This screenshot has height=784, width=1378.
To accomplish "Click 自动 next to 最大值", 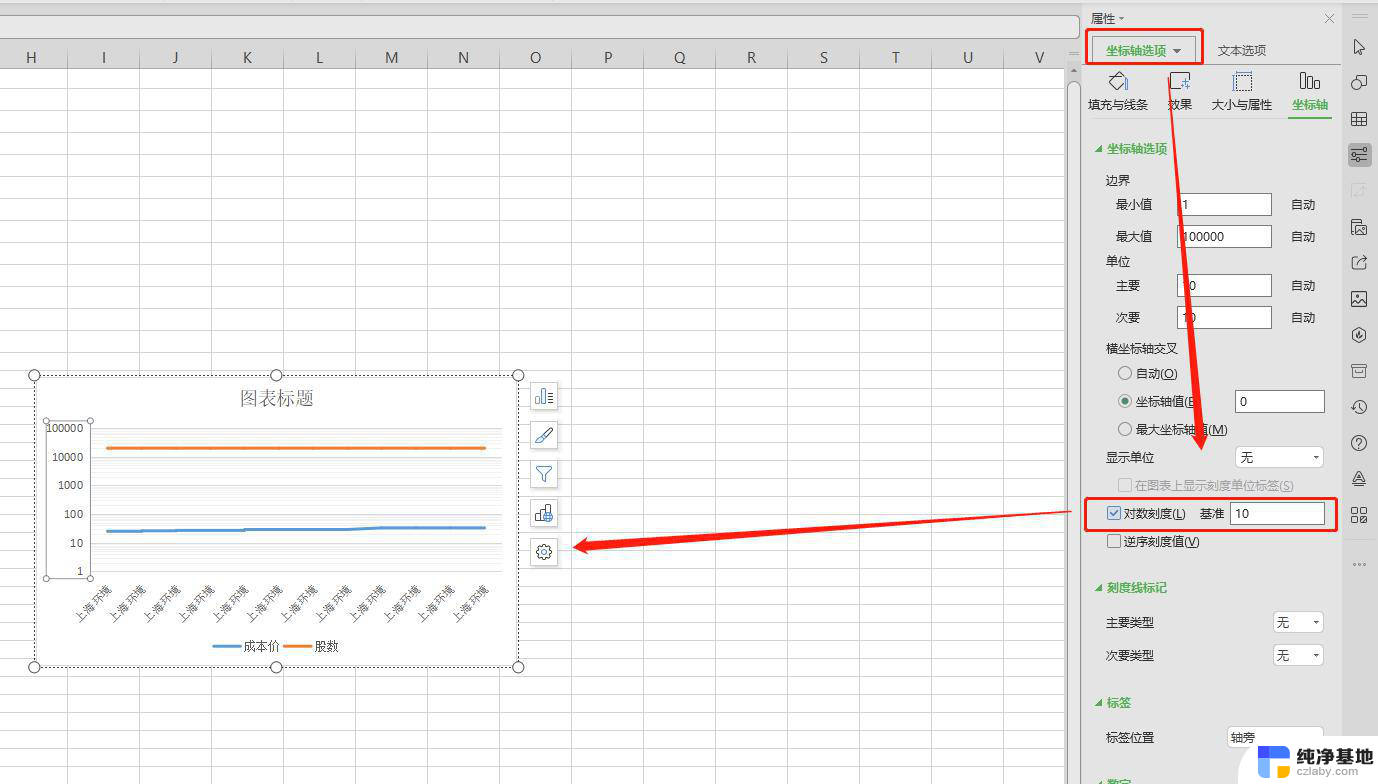I will click(1303, 236).
